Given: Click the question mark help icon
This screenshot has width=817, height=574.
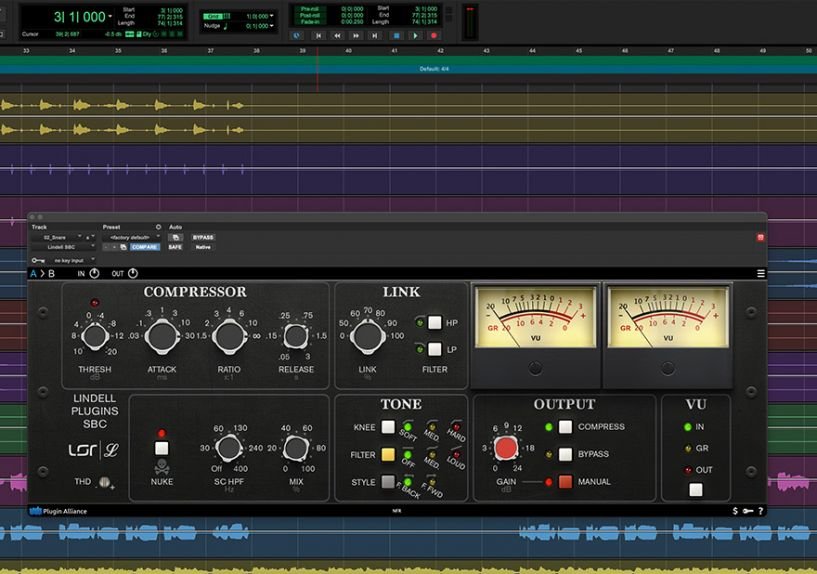Looking at the screenshot, I should click(x=761, y=511).
